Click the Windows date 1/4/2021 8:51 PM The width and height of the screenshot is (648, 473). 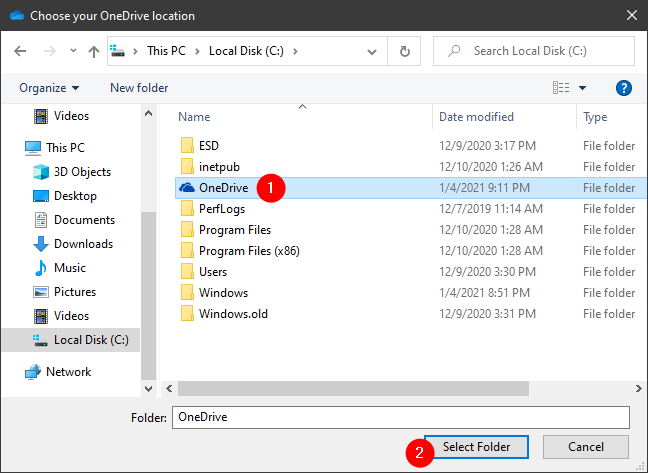484,293
